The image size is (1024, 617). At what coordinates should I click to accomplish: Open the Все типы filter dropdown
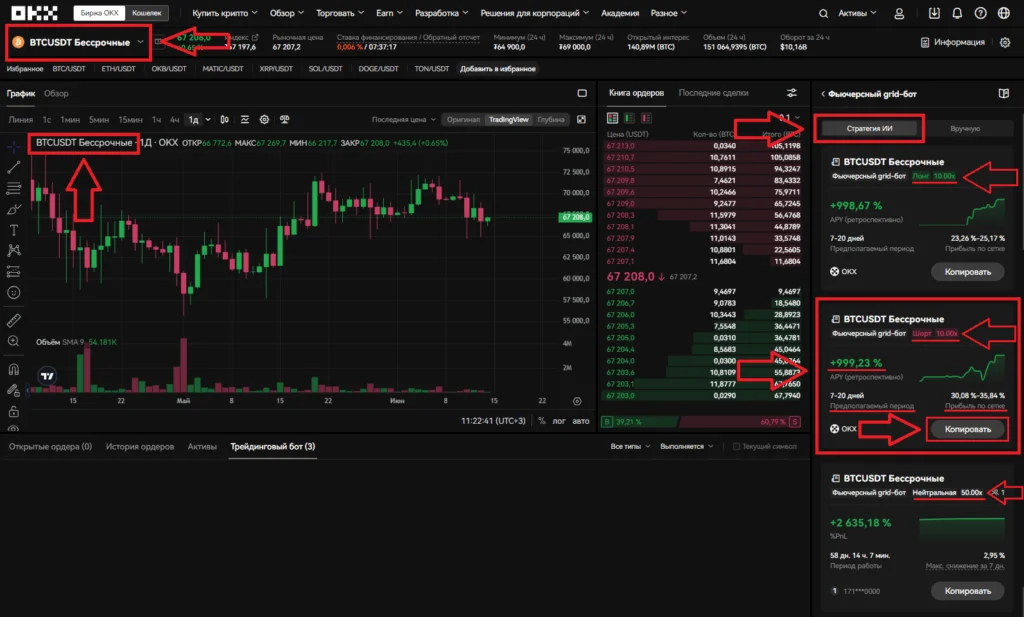(x=630, y=447)
